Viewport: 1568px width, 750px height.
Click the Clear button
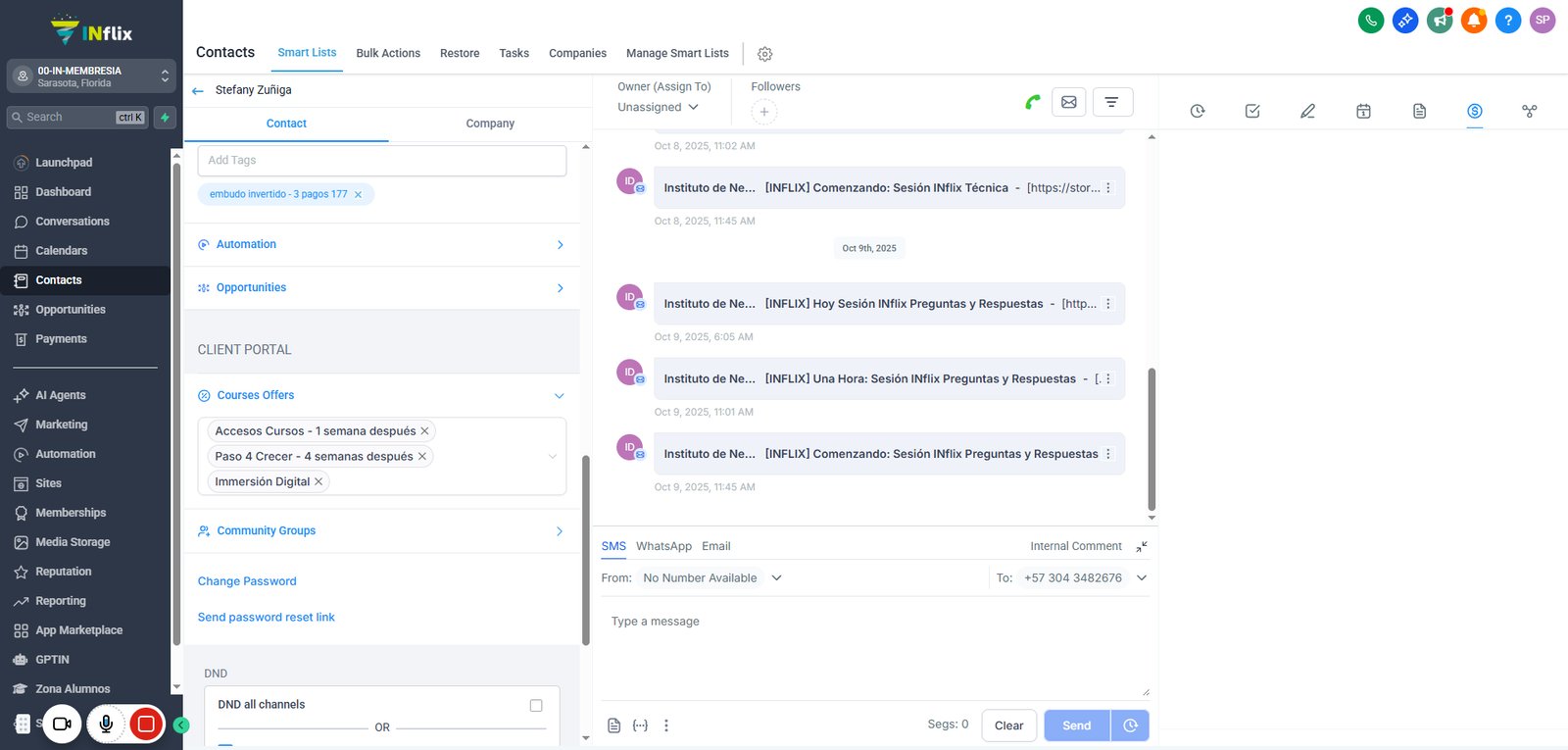tap(1008, 725)
